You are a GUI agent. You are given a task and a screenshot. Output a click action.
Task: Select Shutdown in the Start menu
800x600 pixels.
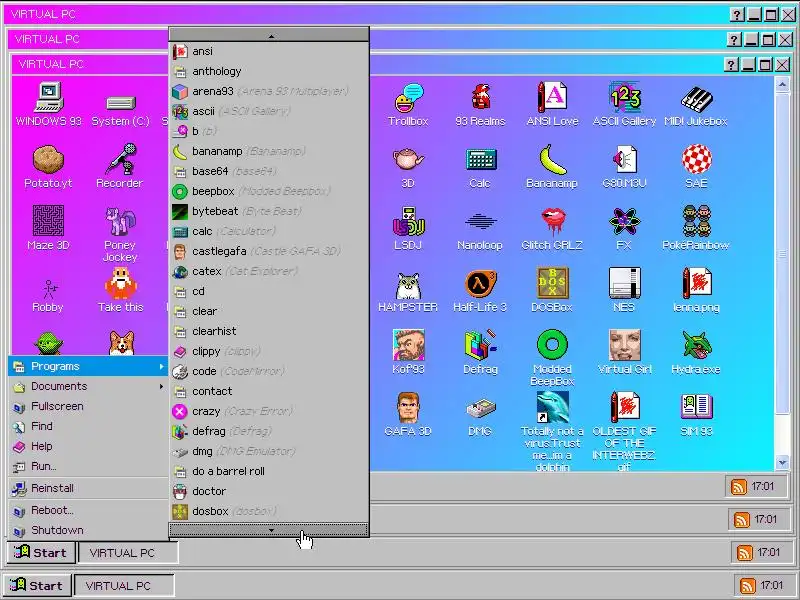(x=88, y=530)
